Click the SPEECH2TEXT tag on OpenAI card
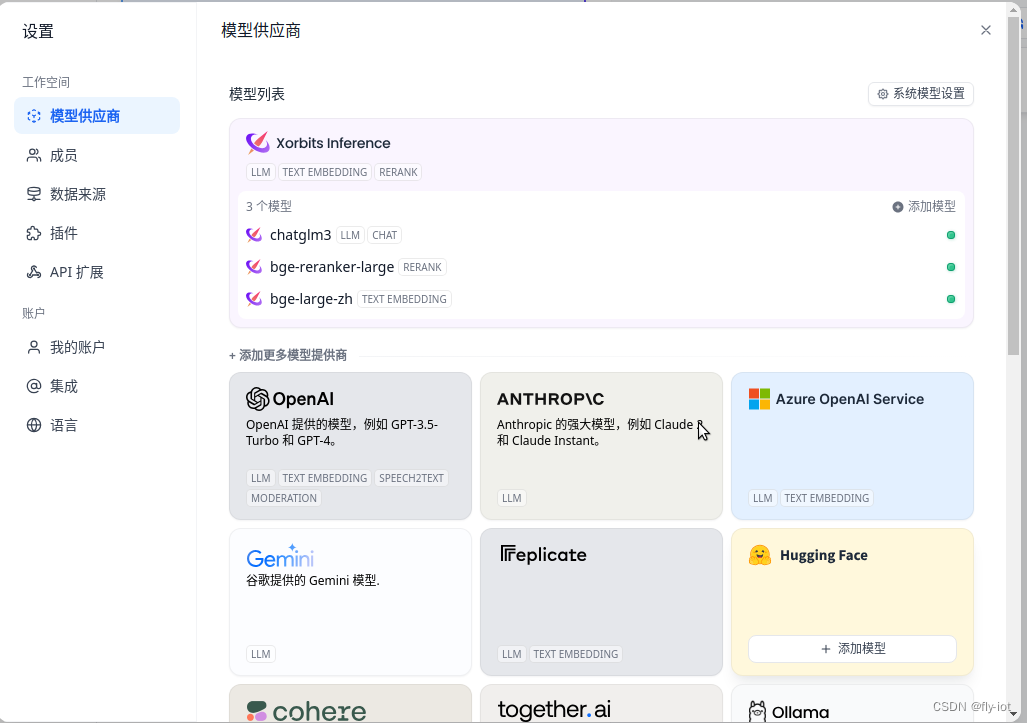 411,478
